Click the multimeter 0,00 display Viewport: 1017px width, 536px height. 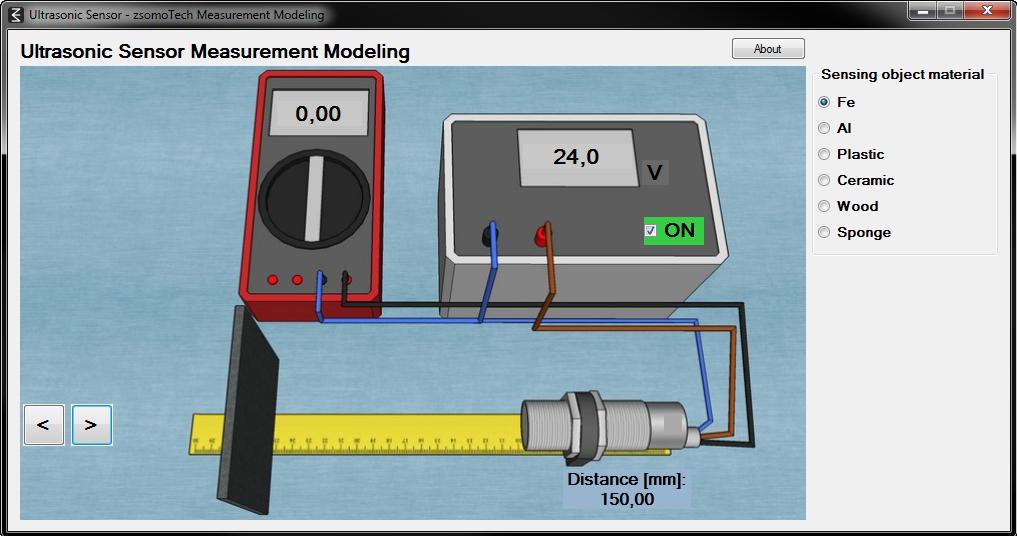click(318, 114)
